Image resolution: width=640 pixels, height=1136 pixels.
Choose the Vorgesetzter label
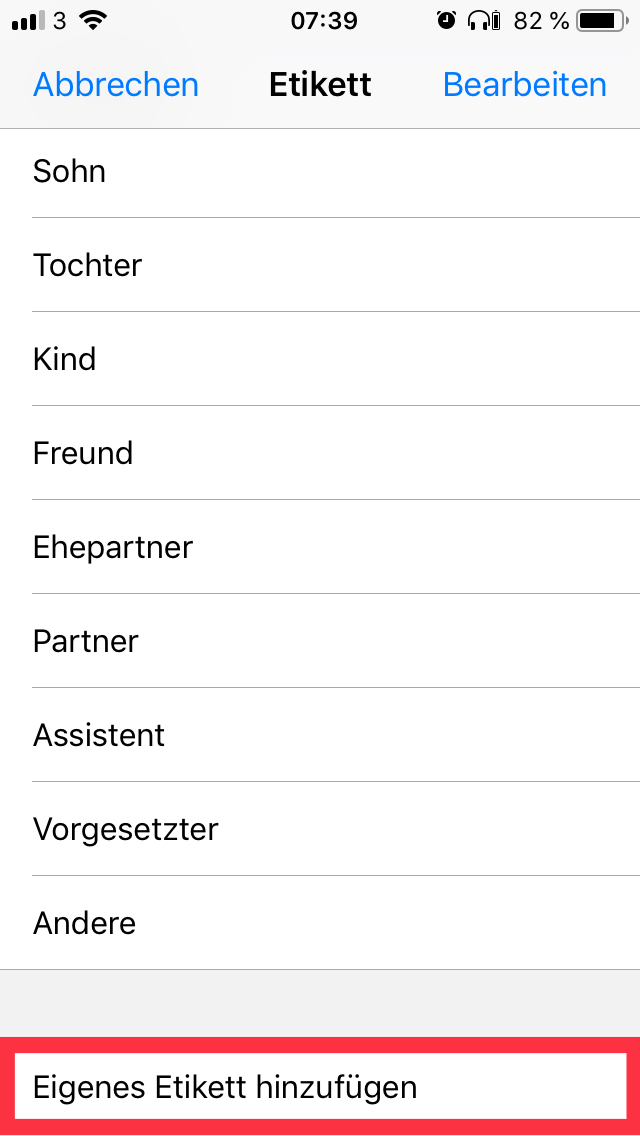(320, 829)
